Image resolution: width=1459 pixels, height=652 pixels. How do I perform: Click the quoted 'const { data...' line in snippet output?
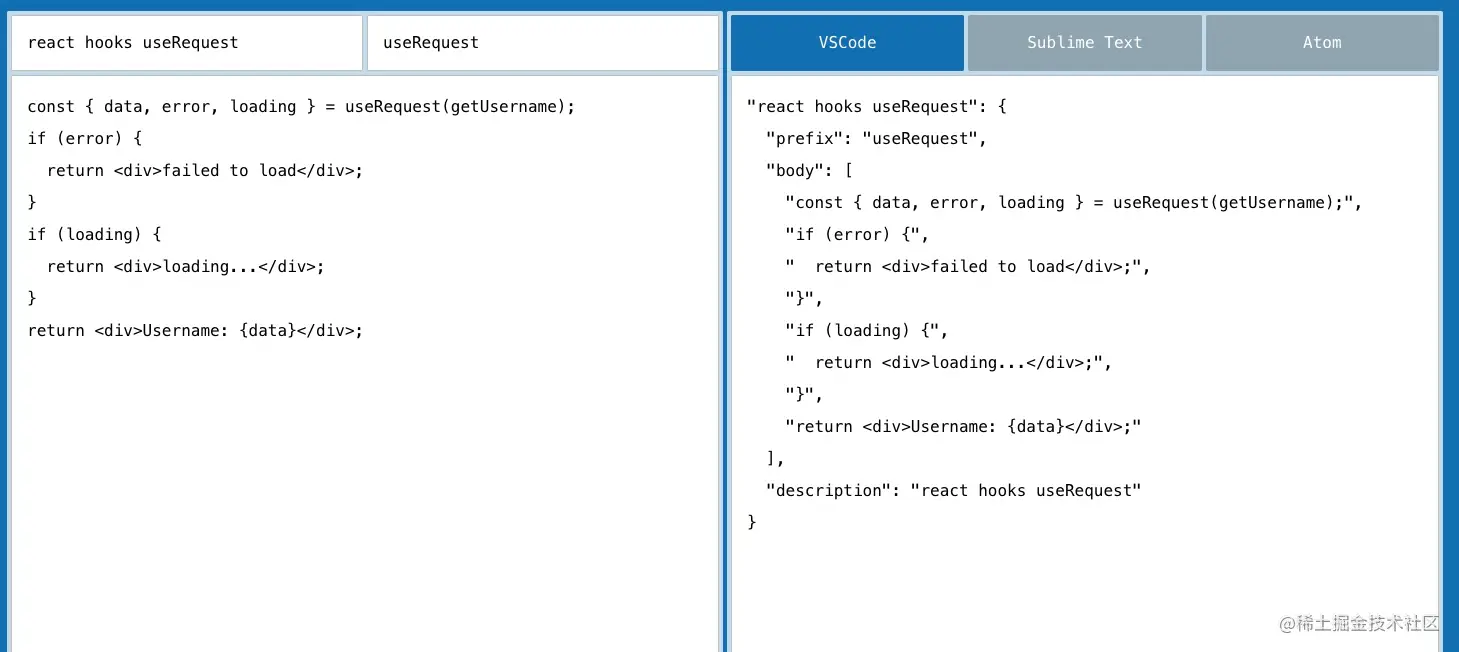[1073, 203]
